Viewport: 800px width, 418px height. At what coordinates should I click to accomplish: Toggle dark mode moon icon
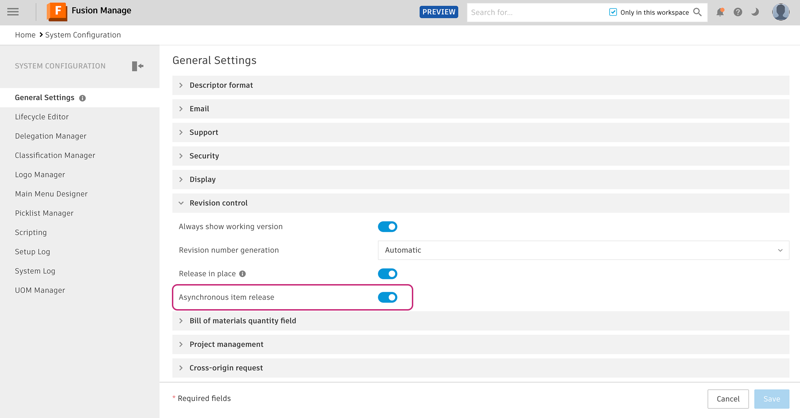(x=755, y=12)
